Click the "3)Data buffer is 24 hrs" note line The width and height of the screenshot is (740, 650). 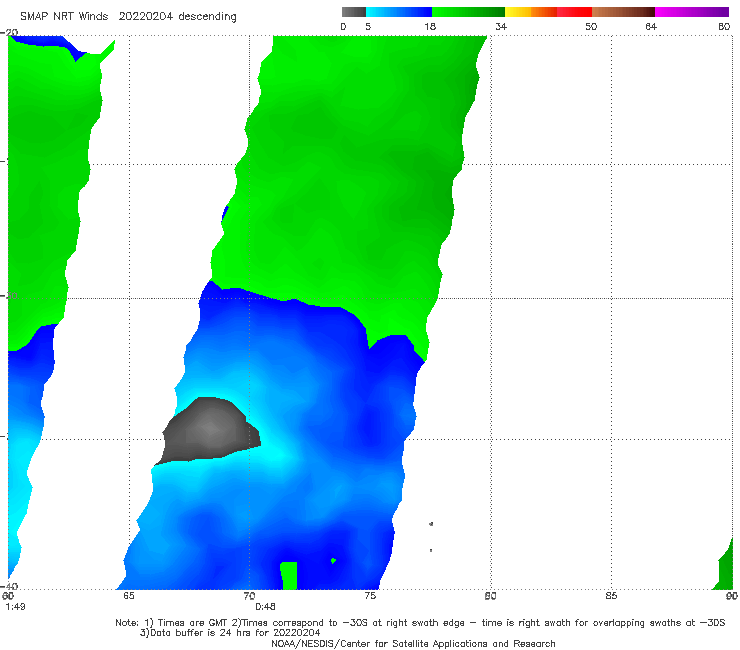click(230, 633)
